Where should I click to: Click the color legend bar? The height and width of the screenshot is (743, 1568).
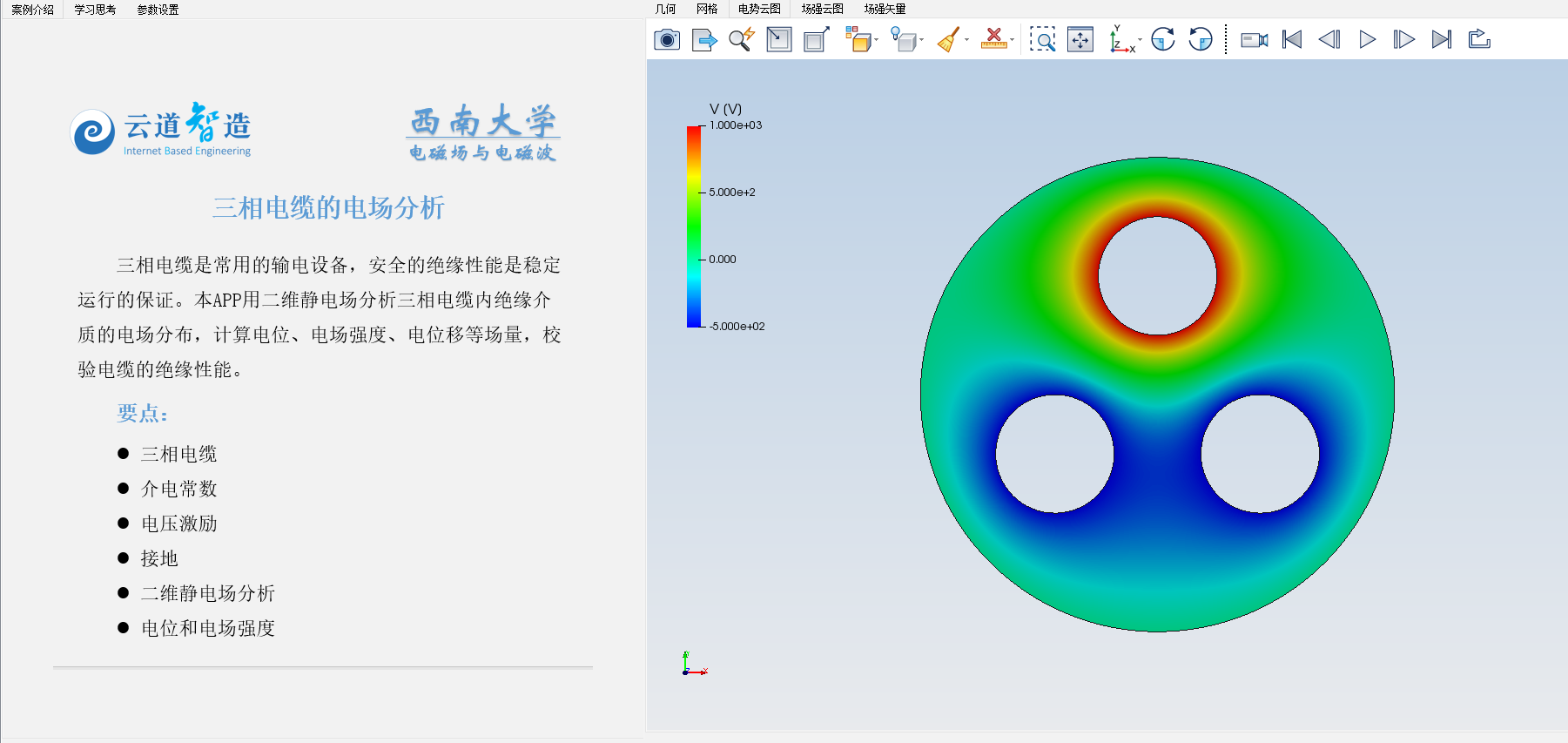694,226
